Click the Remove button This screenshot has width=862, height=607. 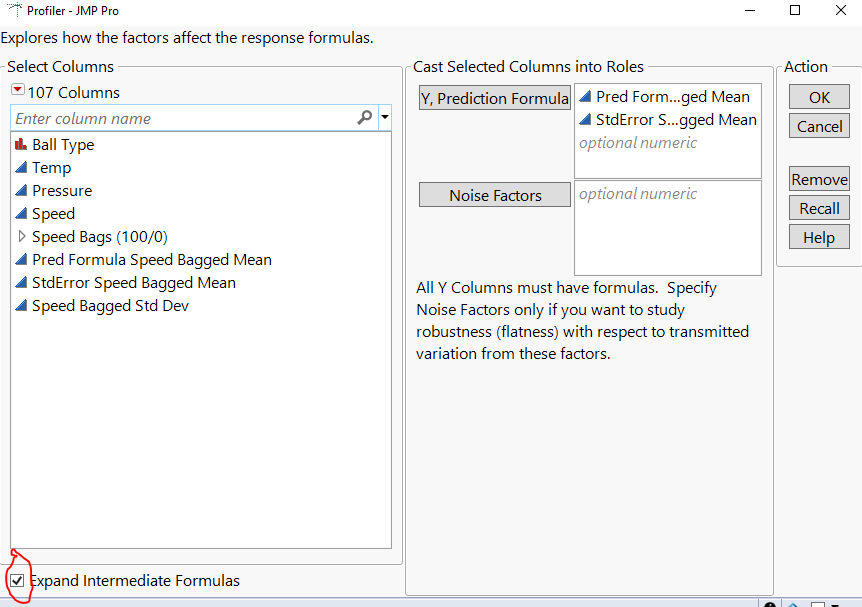pyautogui.click(x=819, y=180)
